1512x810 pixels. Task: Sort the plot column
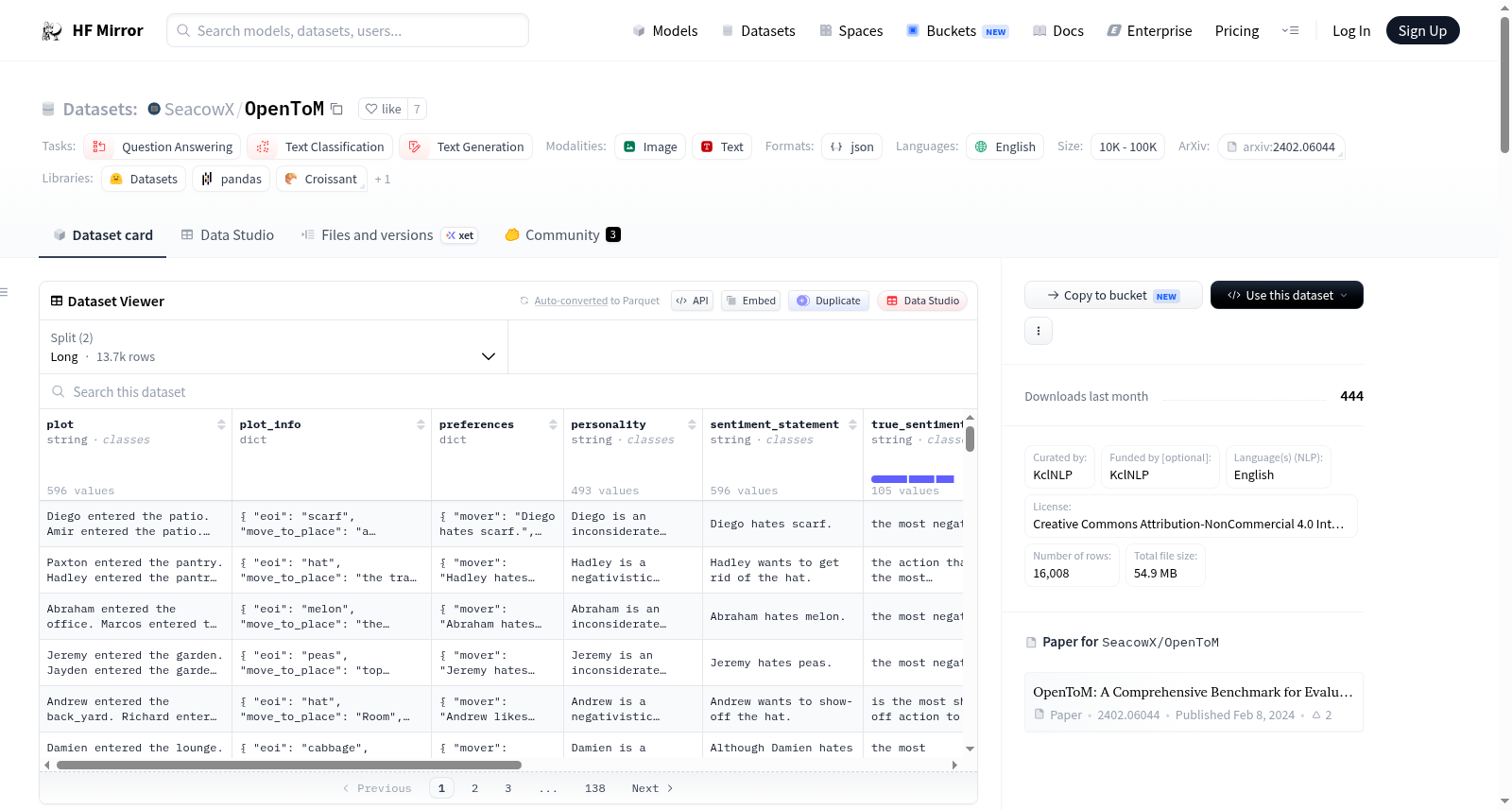[221, 424]
